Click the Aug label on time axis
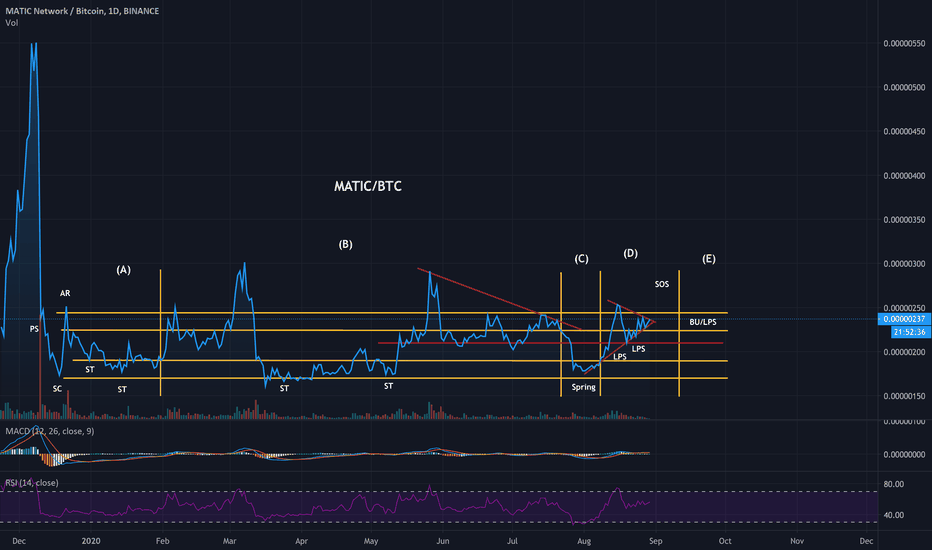 (584, 541)
